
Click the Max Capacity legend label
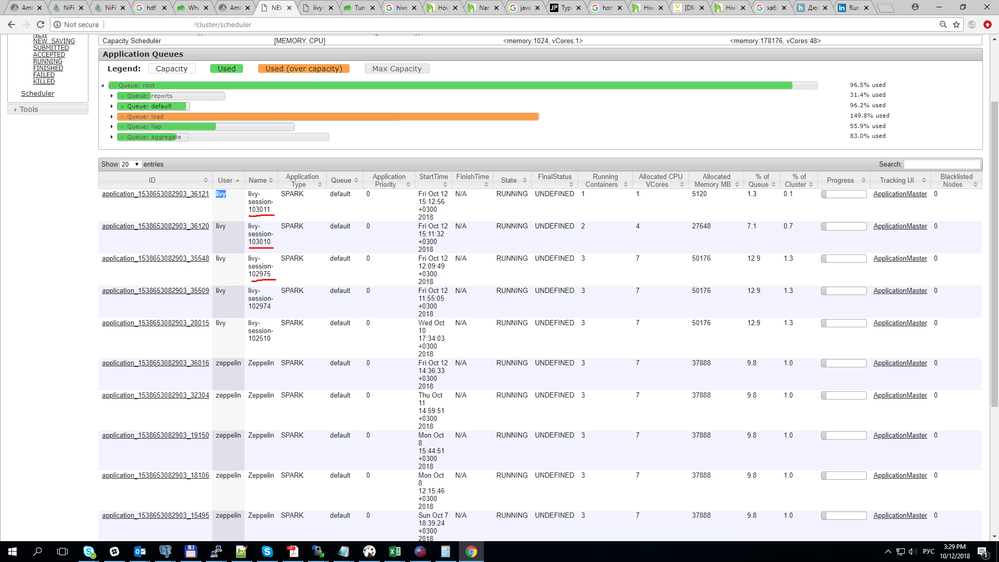click(397, 69)
